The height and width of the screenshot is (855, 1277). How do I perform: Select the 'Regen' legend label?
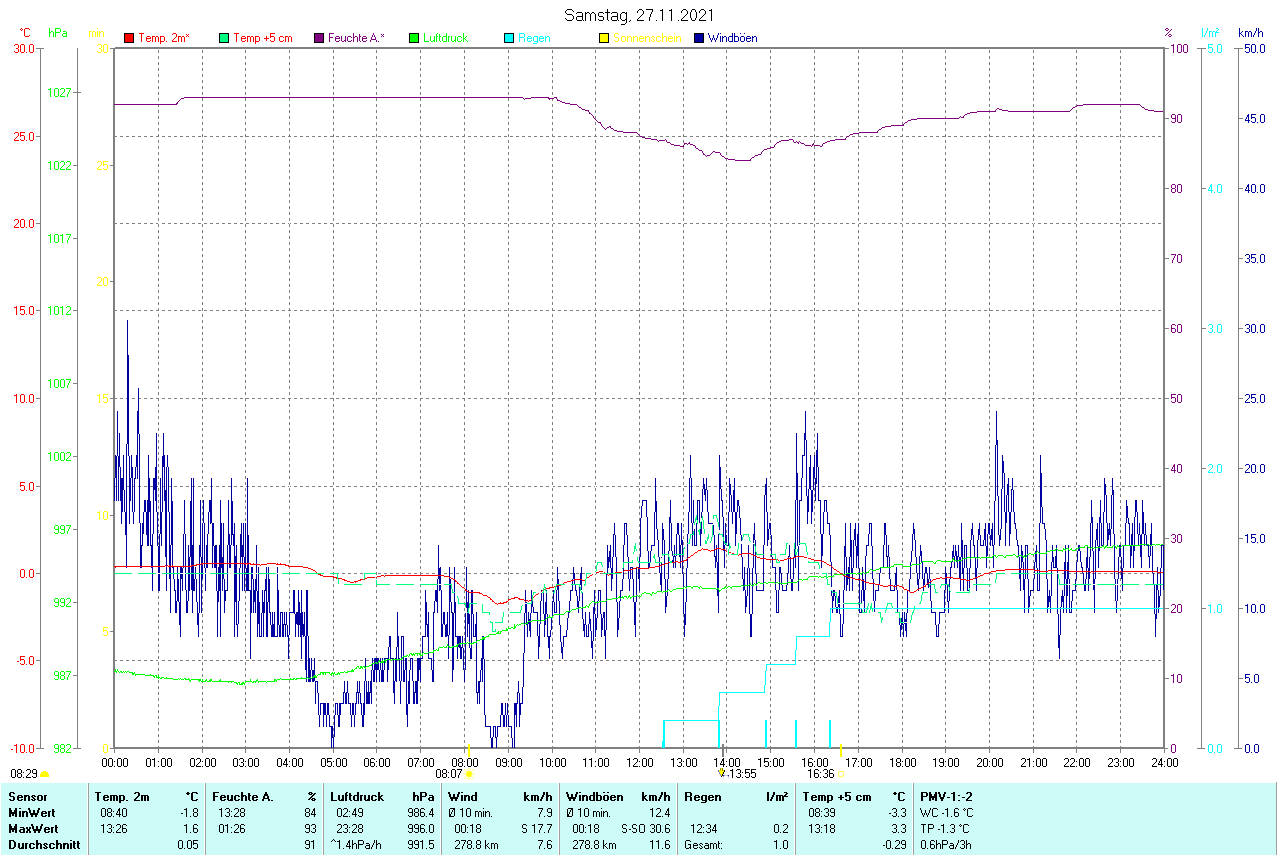(534, 38)
